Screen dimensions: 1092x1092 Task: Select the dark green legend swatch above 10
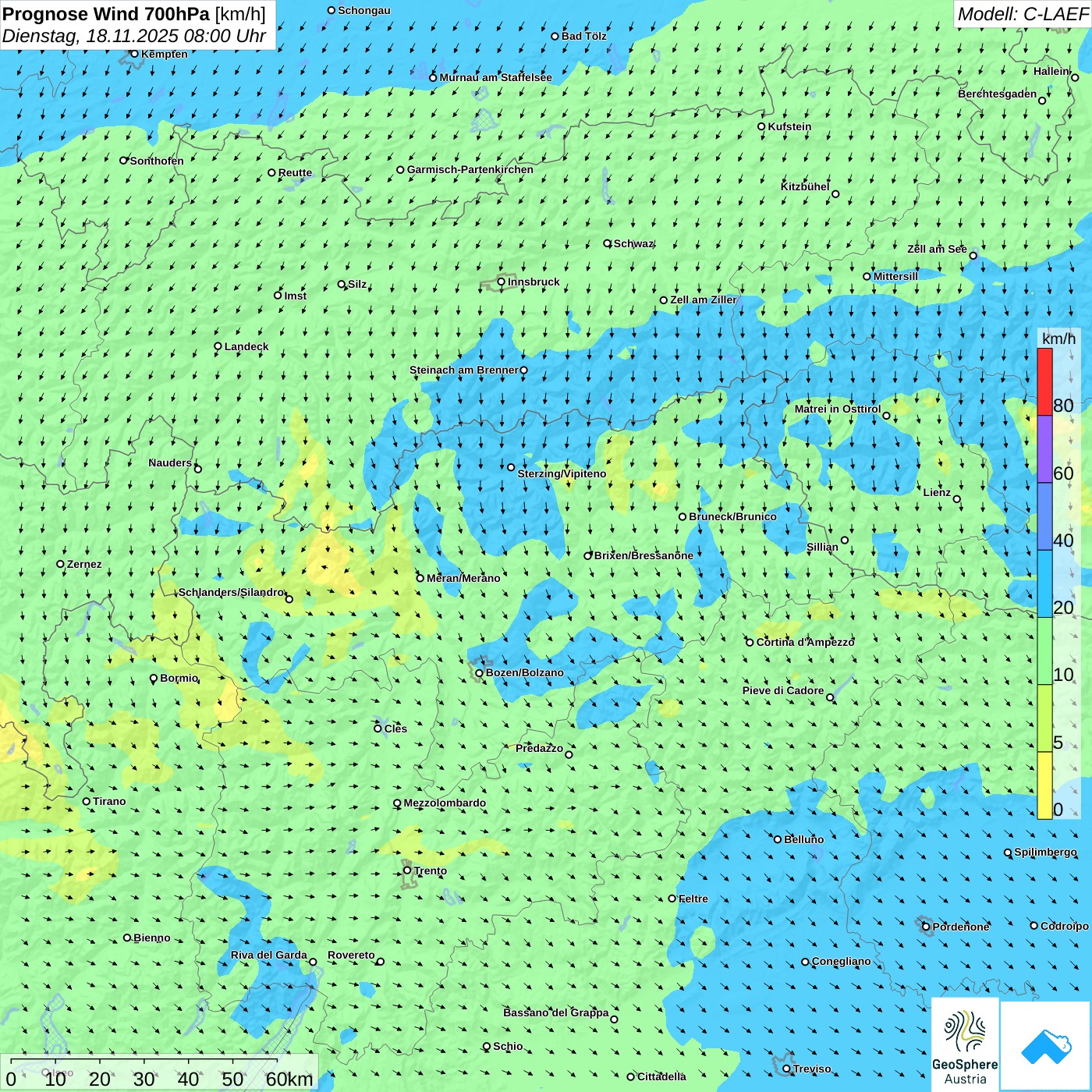(1044, 651)
